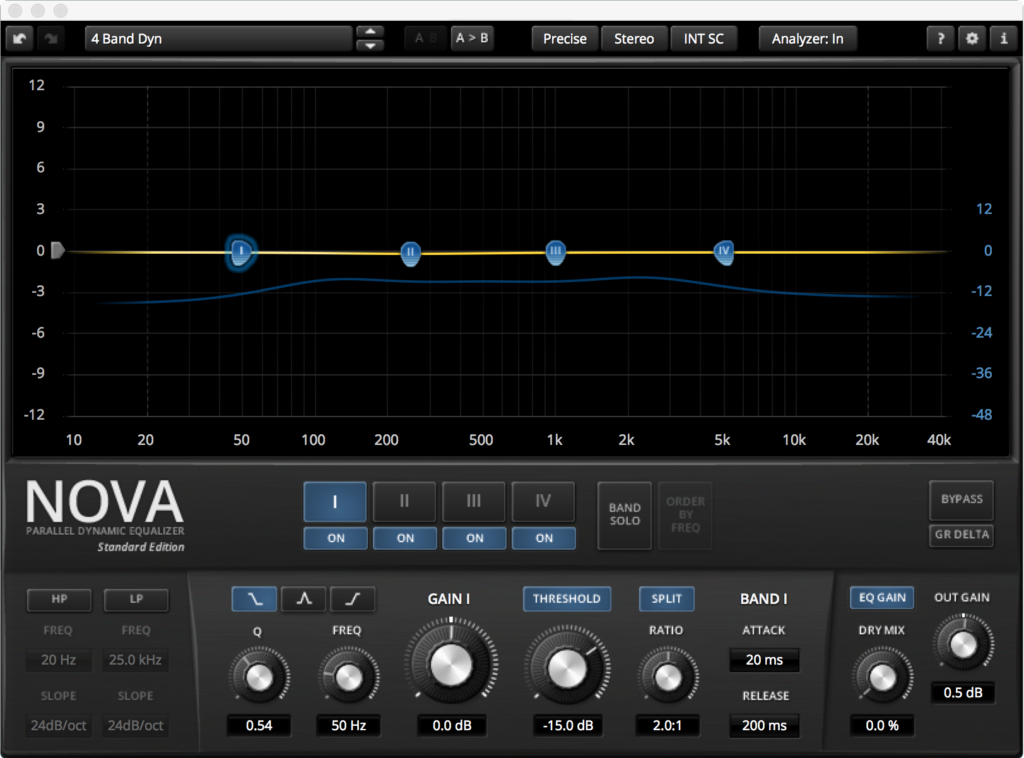Viewport: 1024px width, 758px height.
Task: Select band III tab
Action: (474, 501)
